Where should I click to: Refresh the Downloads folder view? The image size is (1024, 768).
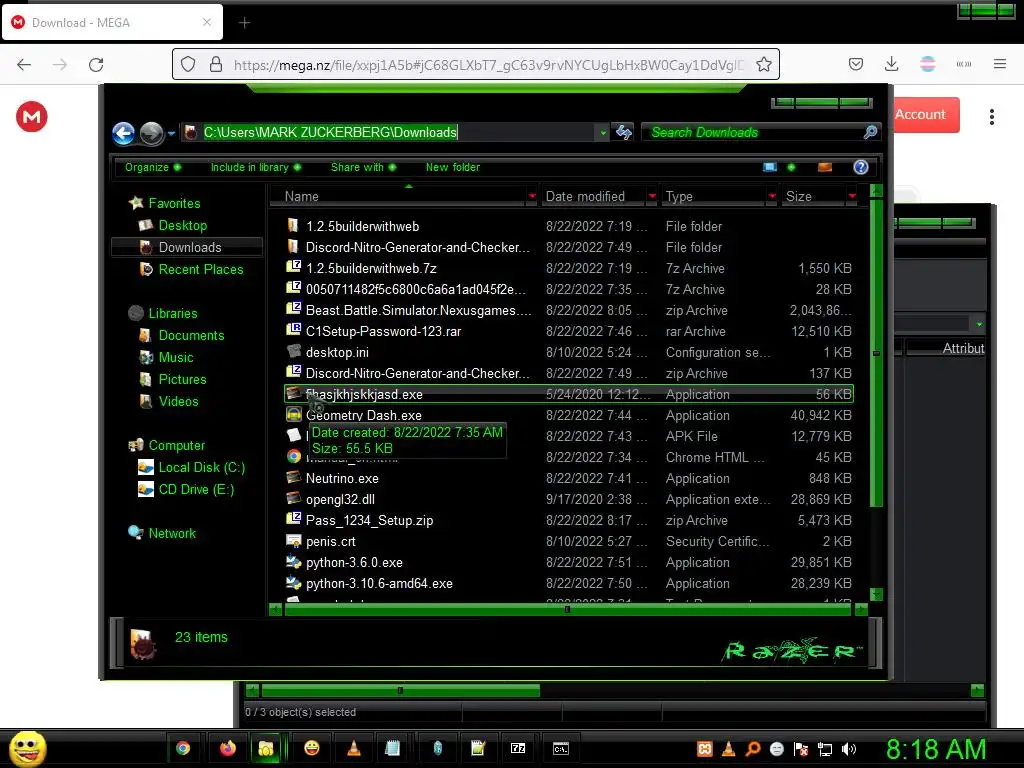(624, 133)
